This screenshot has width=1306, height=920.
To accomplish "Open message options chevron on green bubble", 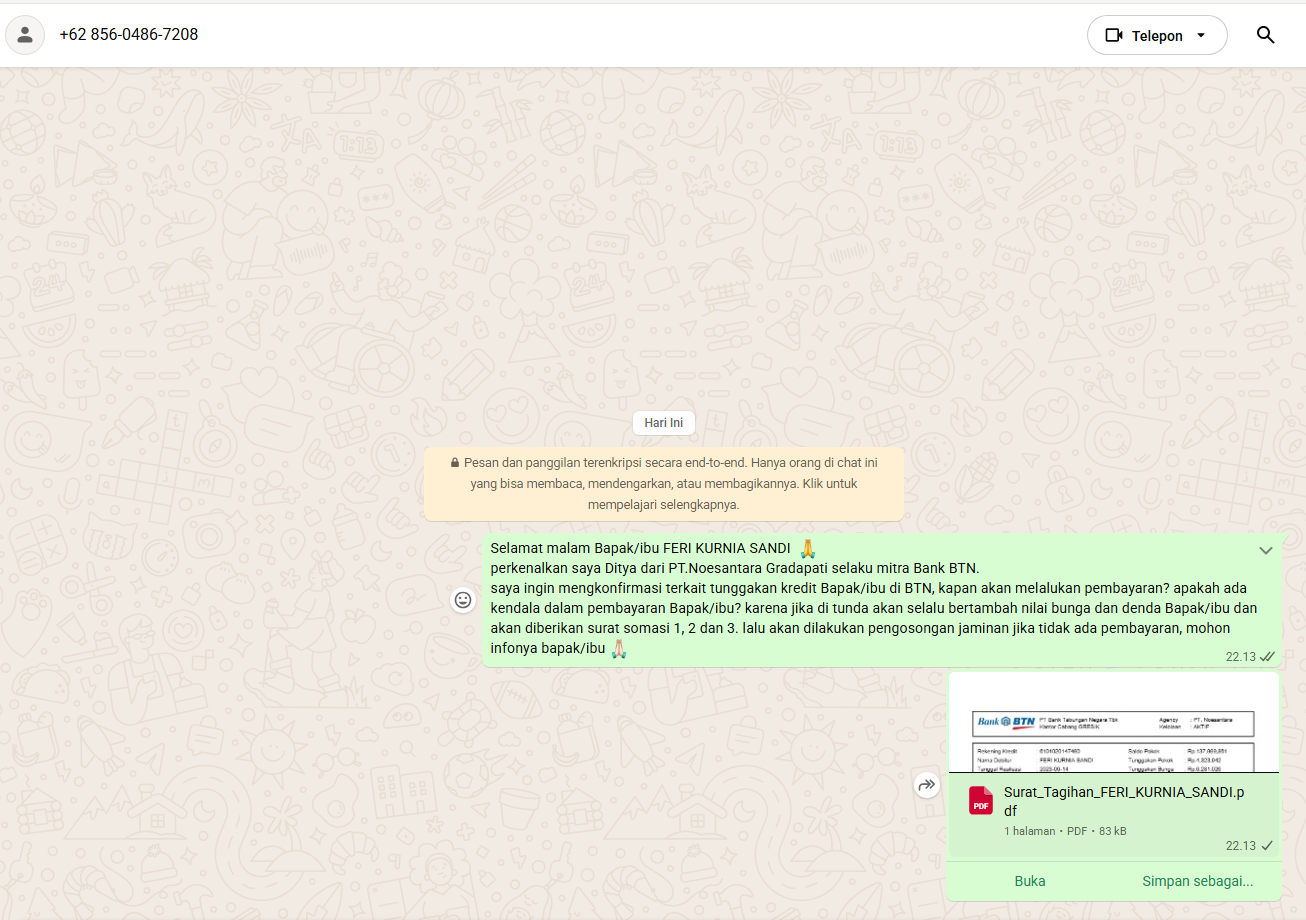I will point(1265,551).
